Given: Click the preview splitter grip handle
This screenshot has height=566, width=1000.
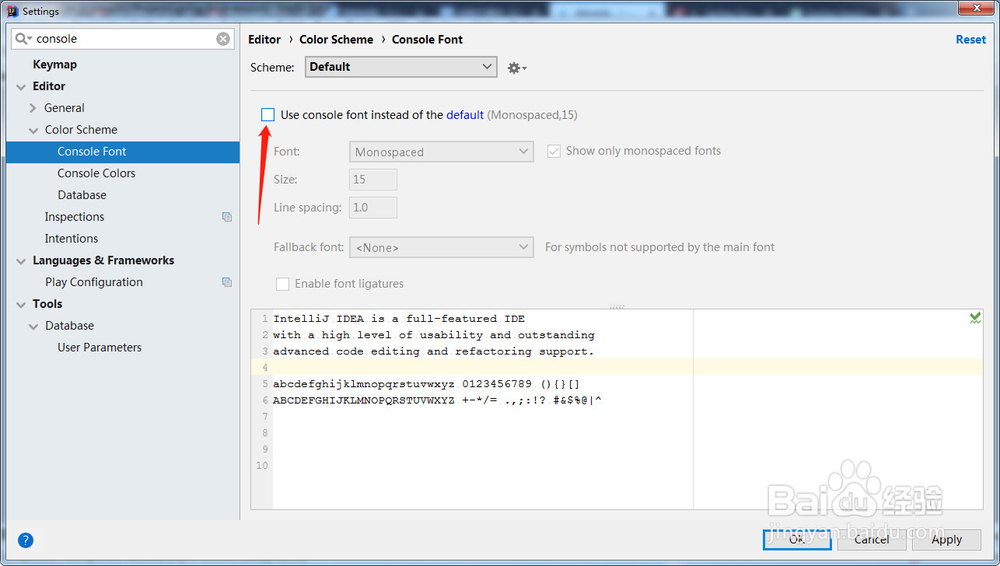Looking at the screenshot, I should (x=617, y=307).
